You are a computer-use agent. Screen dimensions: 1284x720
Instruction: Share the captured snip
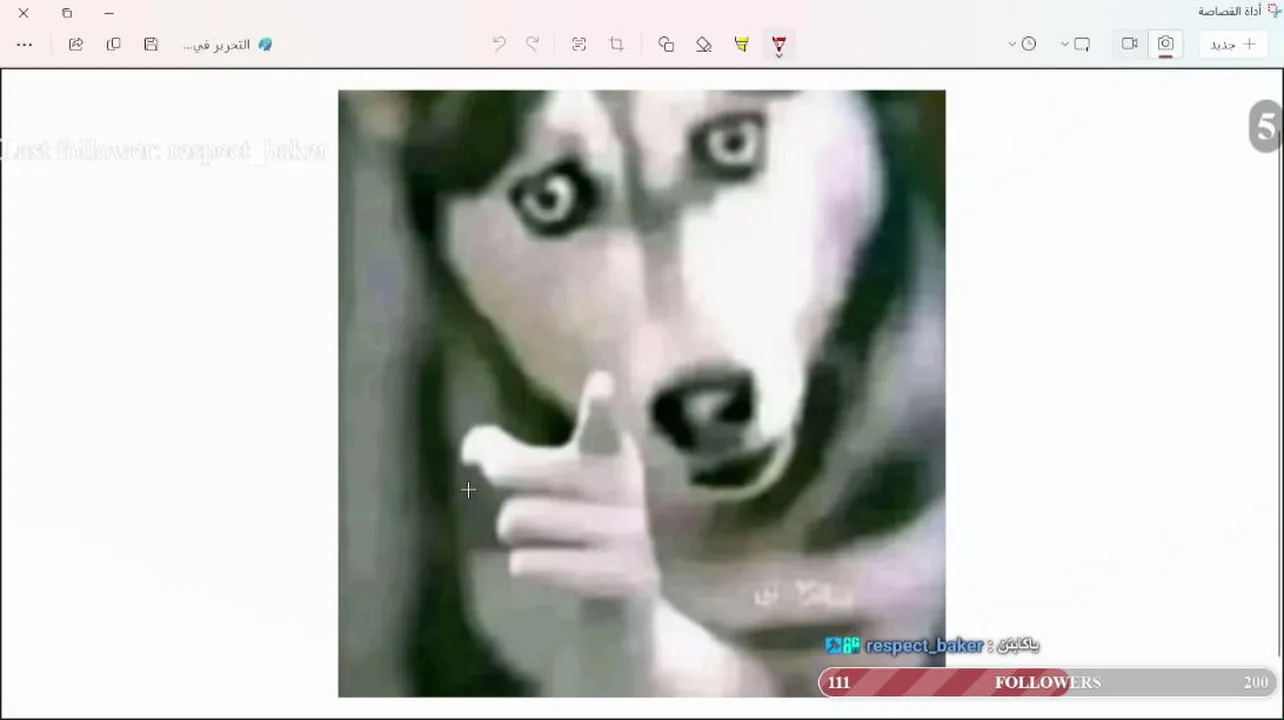coord(76,44)
